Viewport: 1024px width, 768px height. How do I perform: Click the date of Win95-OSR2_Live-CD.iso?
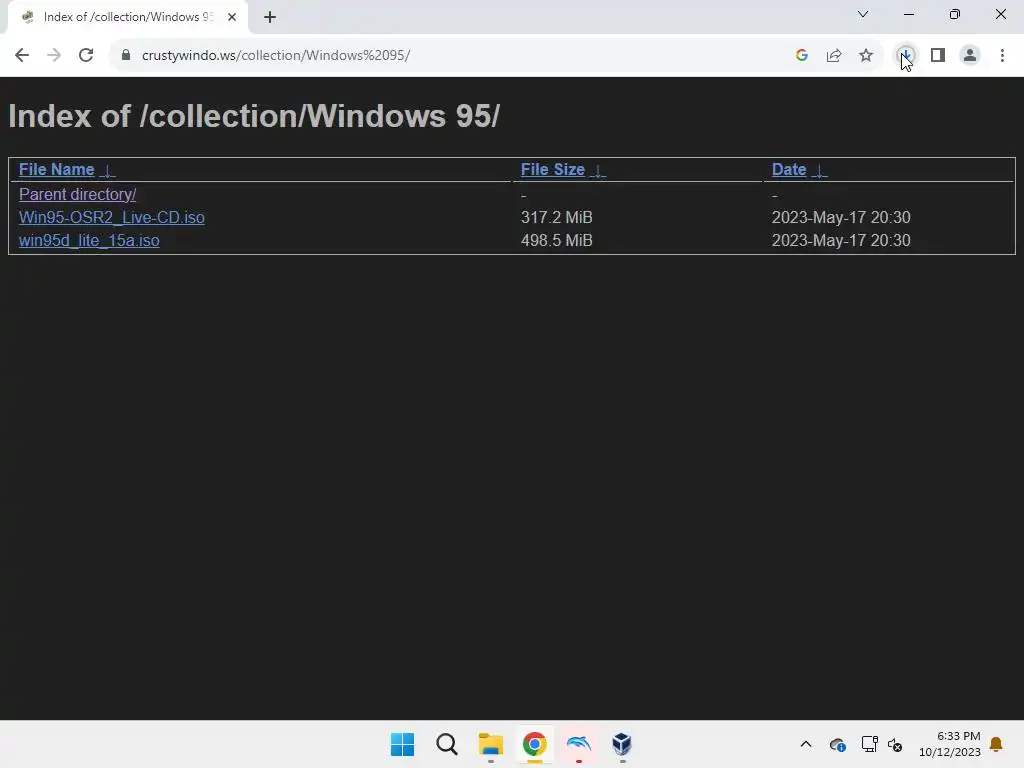point(841,217)
